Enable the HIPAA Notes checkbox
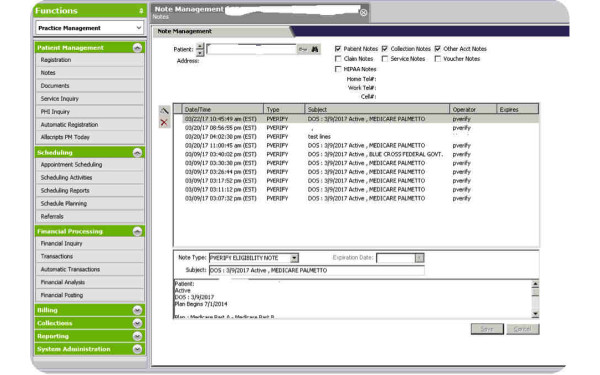Viewport: 600px width, 375px height. tap(338, 69)
